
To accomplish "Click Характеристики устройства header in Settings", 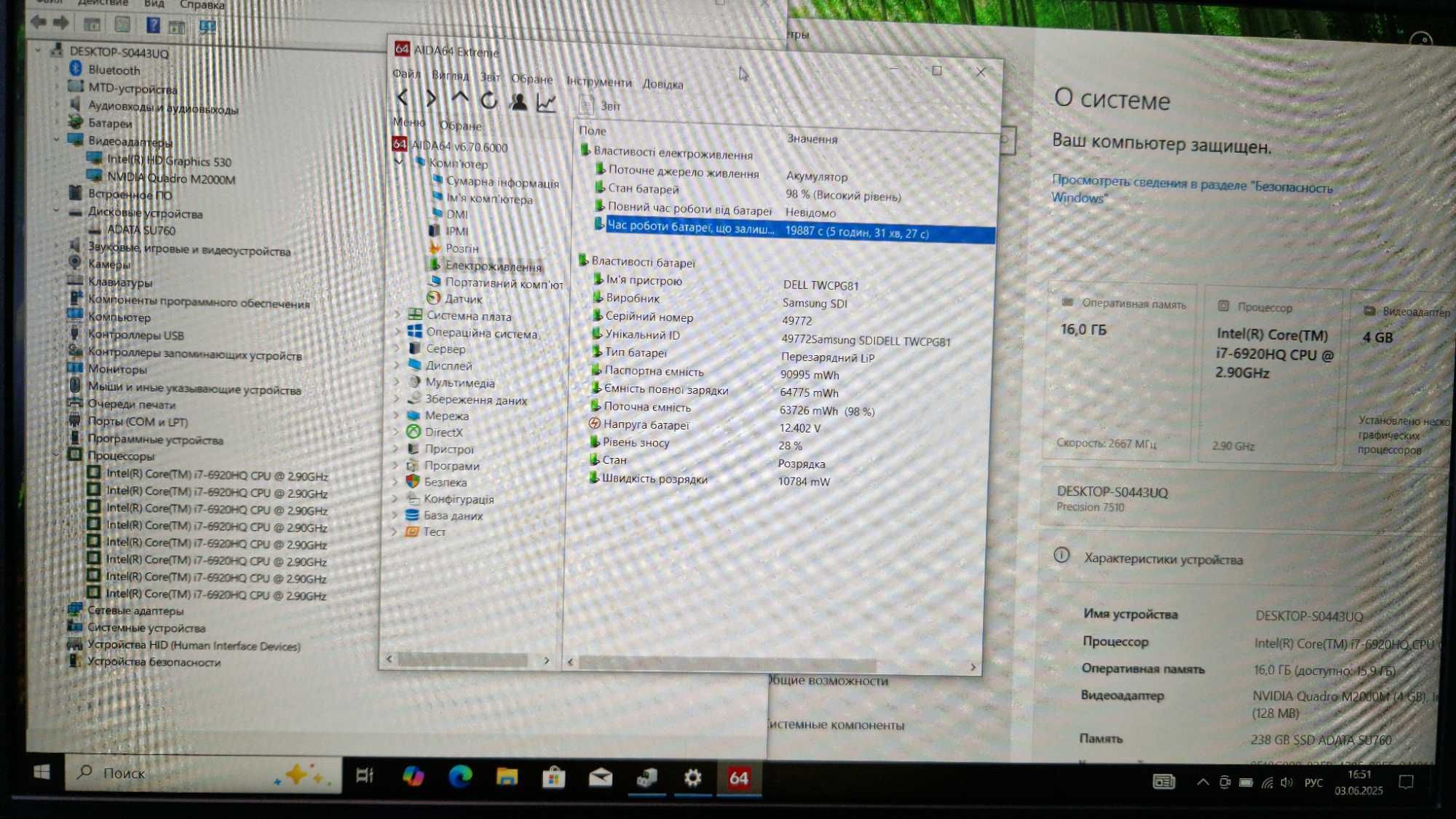I will (1163, 558).
